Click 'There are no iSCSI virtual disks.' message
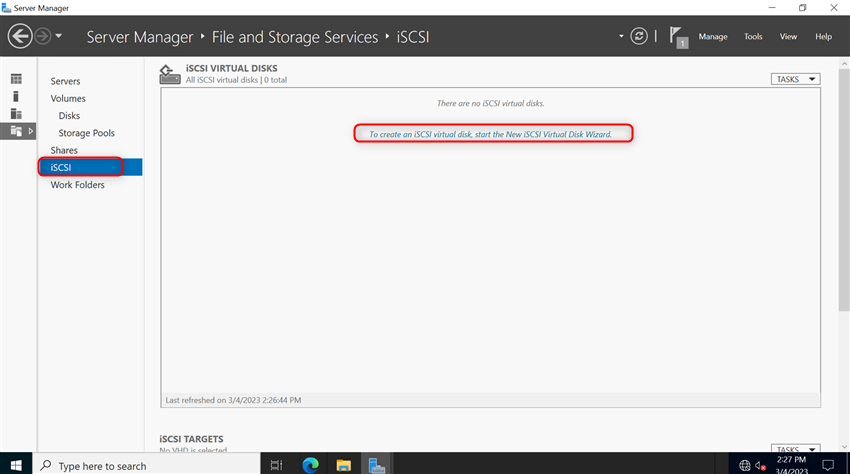The image size is (850, 474). coord(491,103)
